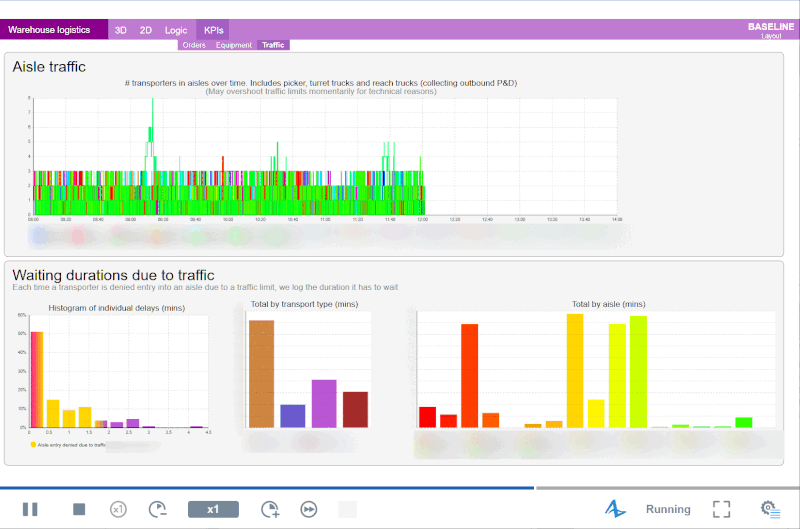The image size is (800, 529).
Task: Switch to the 3D view
Action: (120, 30)
